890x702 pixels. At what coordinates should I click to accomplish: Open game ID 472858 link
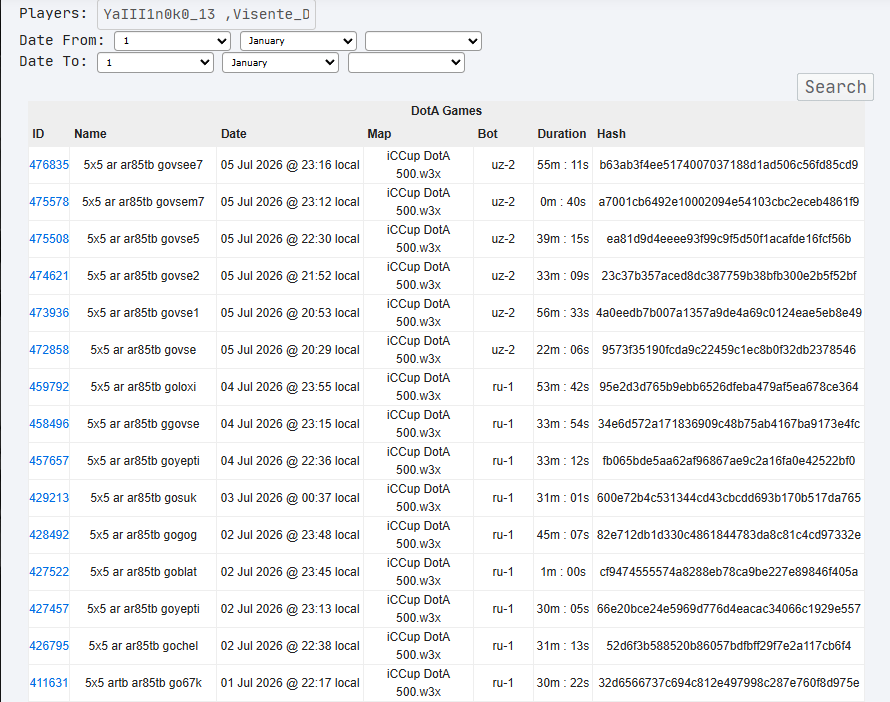pyautogui.click(x=49, y=350)
